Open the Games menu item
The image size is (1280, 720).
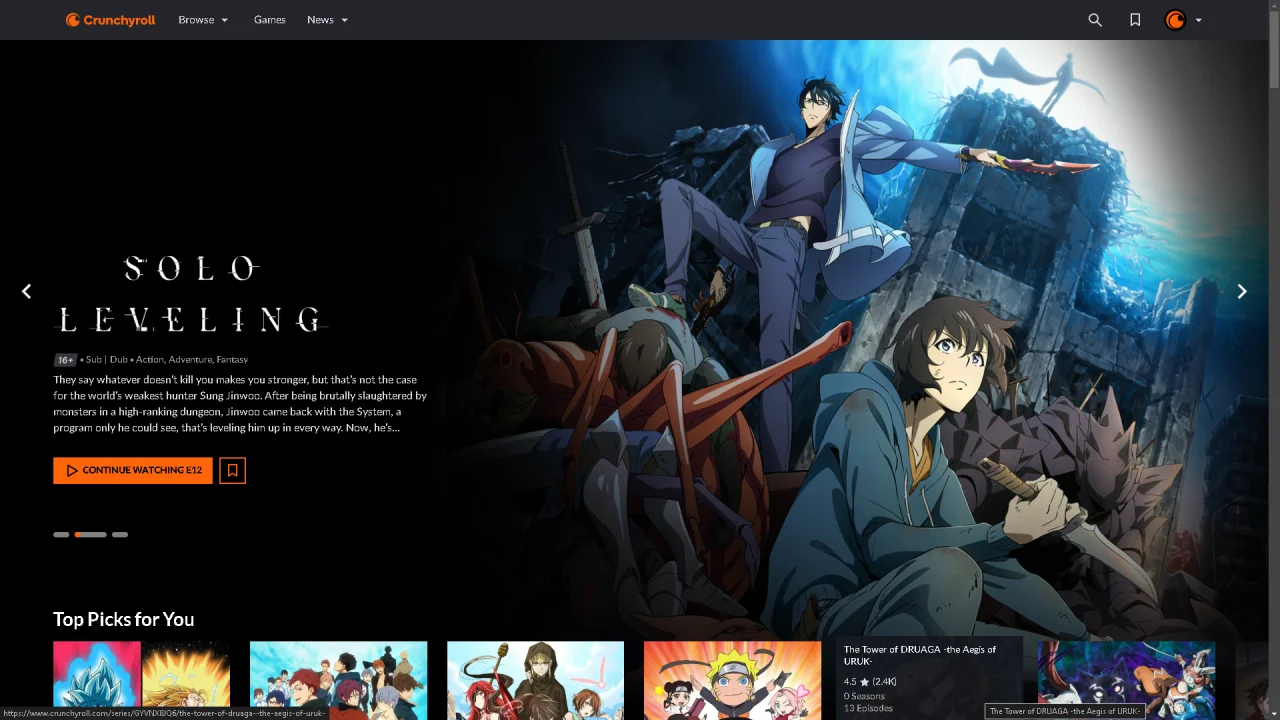tap(270, 20)
